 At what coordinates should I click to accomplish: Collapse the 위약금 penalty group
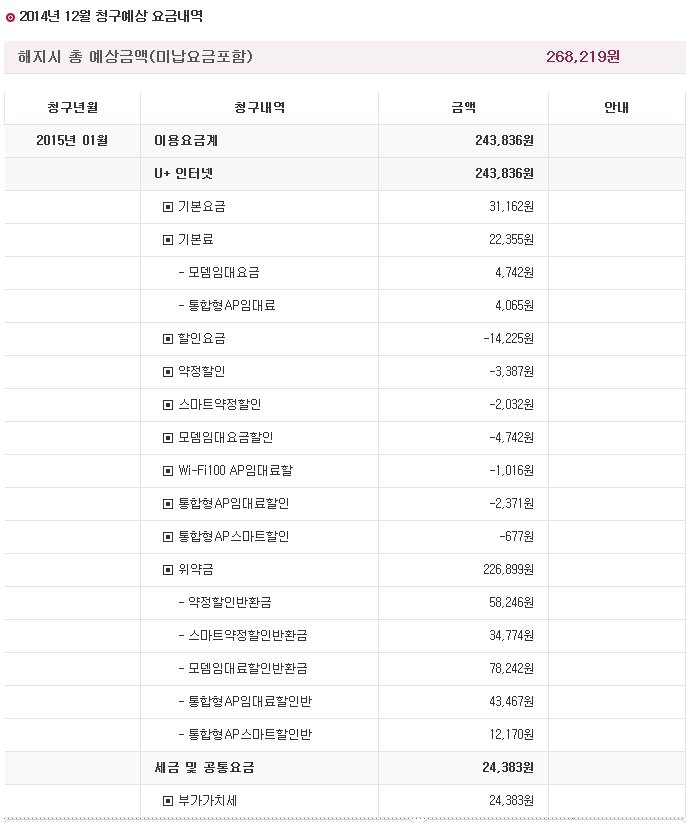click(168, 570)
